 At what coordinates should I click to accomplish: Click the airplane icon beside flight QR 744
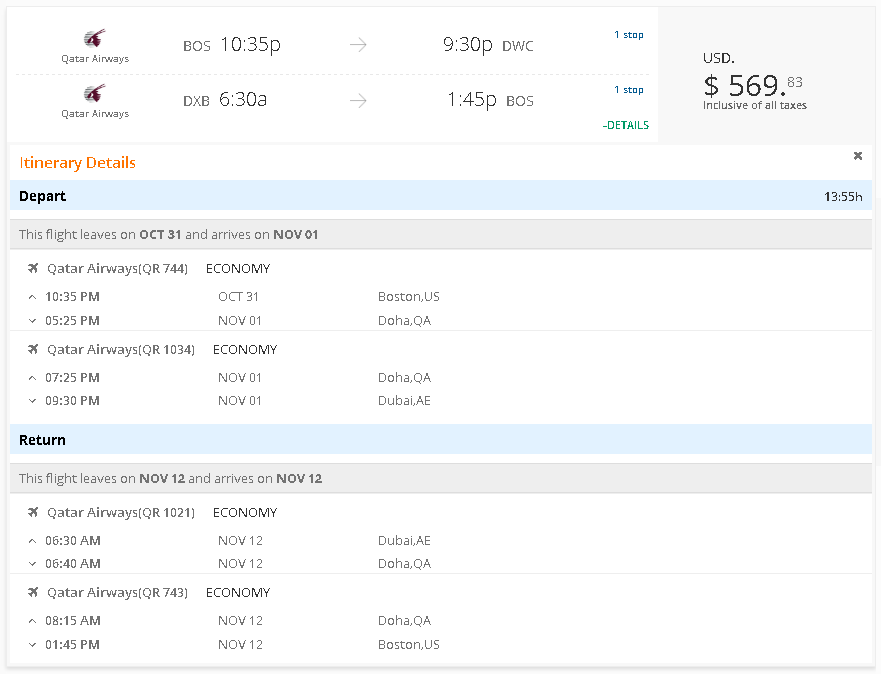(33, 268)
